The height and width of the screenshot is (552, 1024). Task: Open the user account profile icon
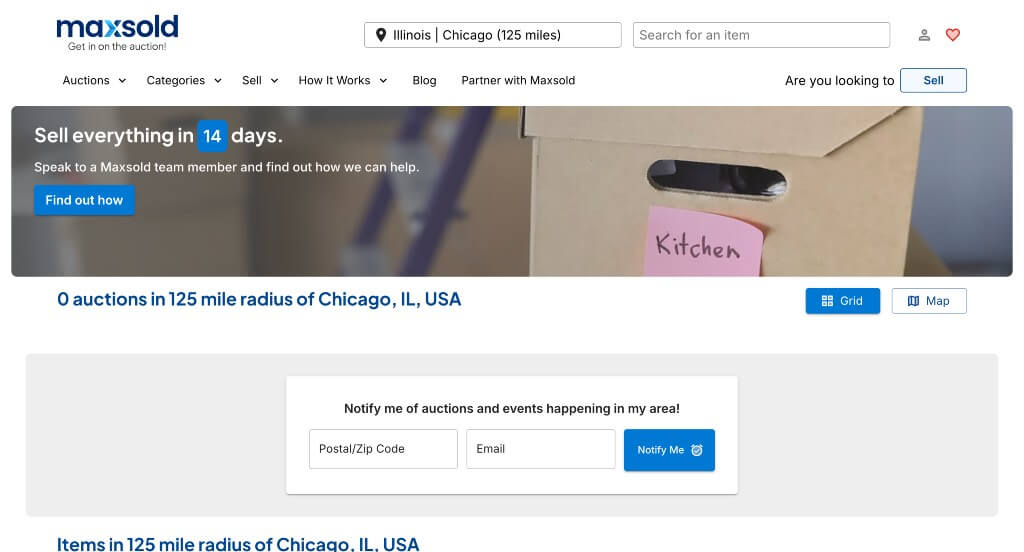click(x=924, y=35)
